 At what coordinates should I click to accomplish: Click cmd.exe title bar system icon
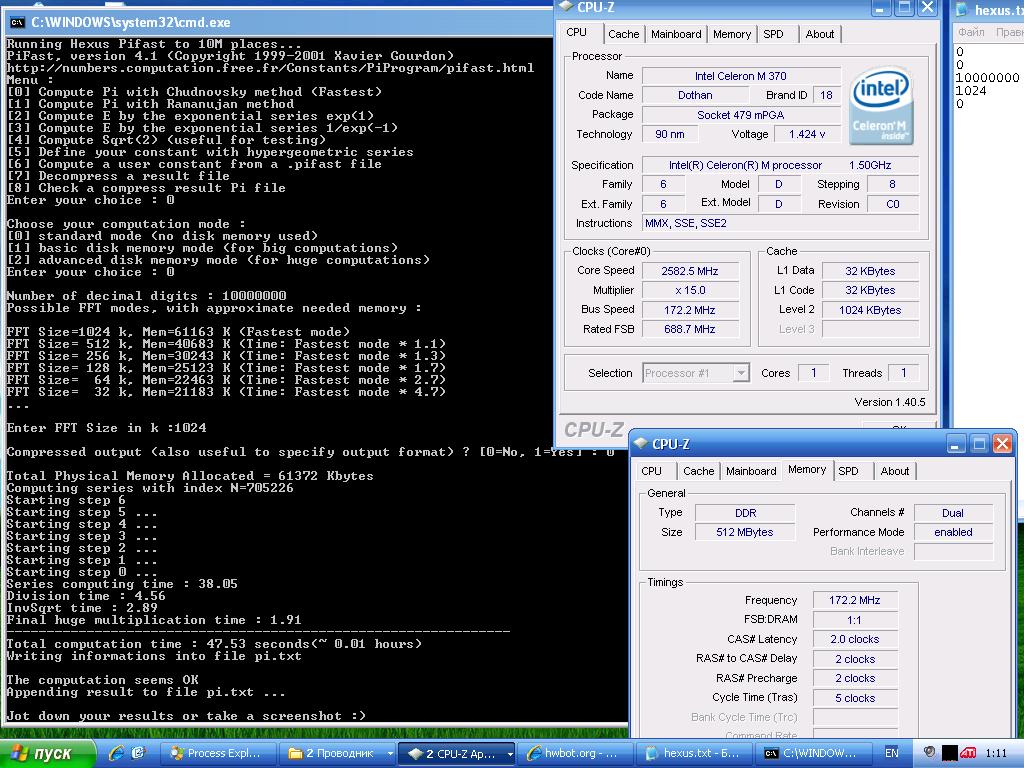[17, 22]
